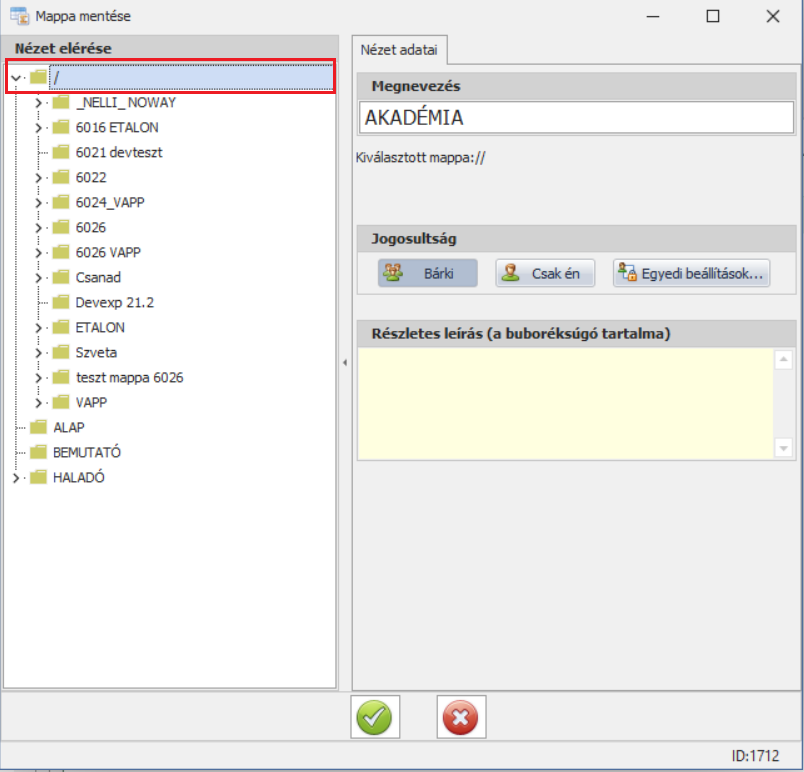
Task: Select the Csak én permission option
Action: point(545,273)
